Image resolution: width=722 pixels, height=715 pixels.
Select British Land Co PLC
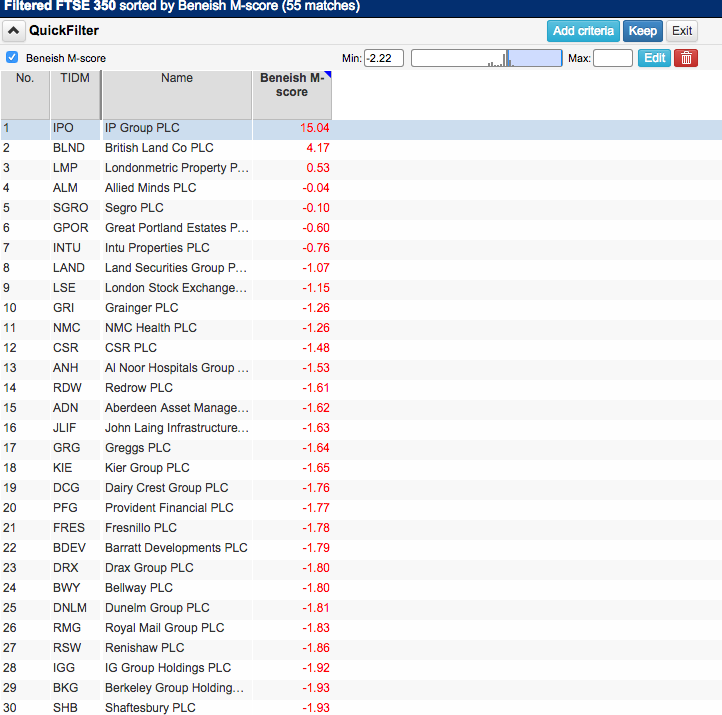click(159, 148)
